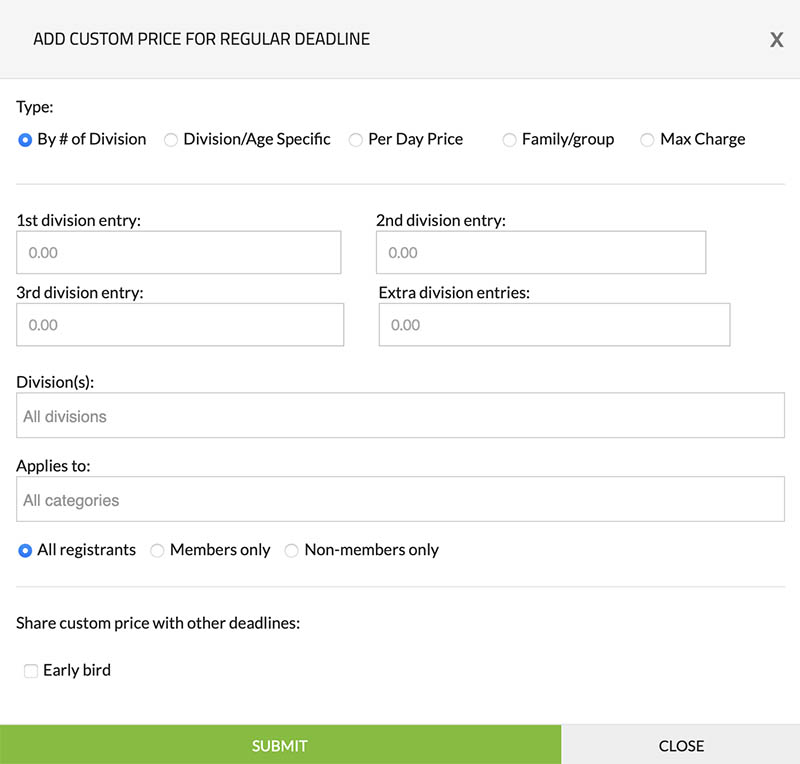Focus the Extra division entries field
Screen dimensions: 800x764
(x=554, y=325)
